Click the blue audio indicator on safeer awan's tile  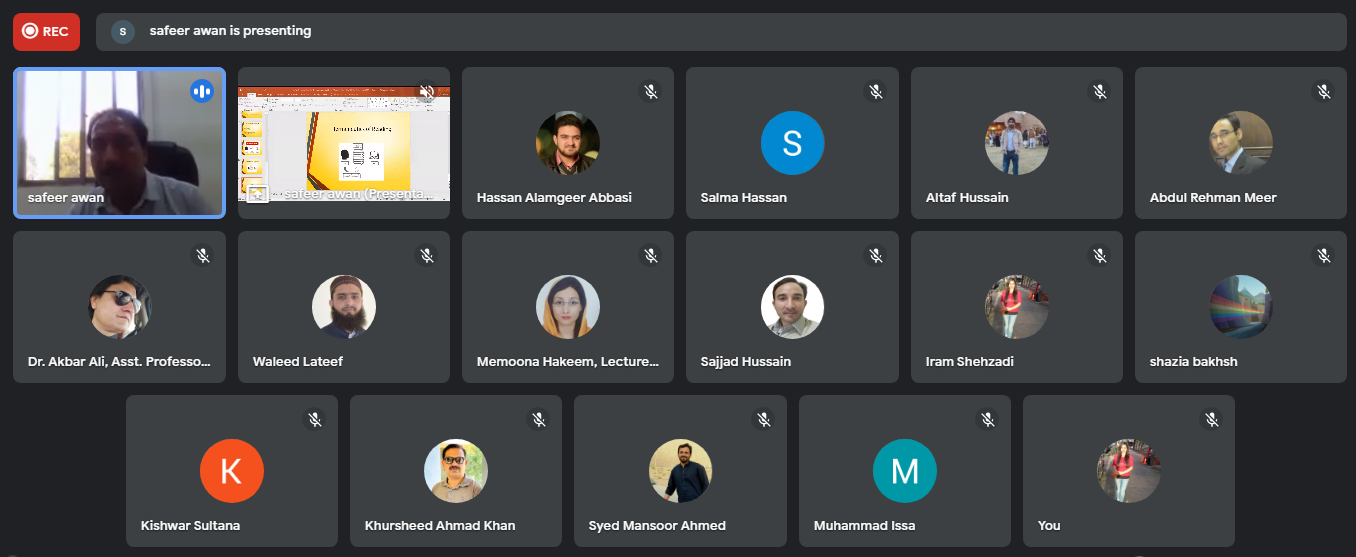pyautogui.click(x=202, y=91)
